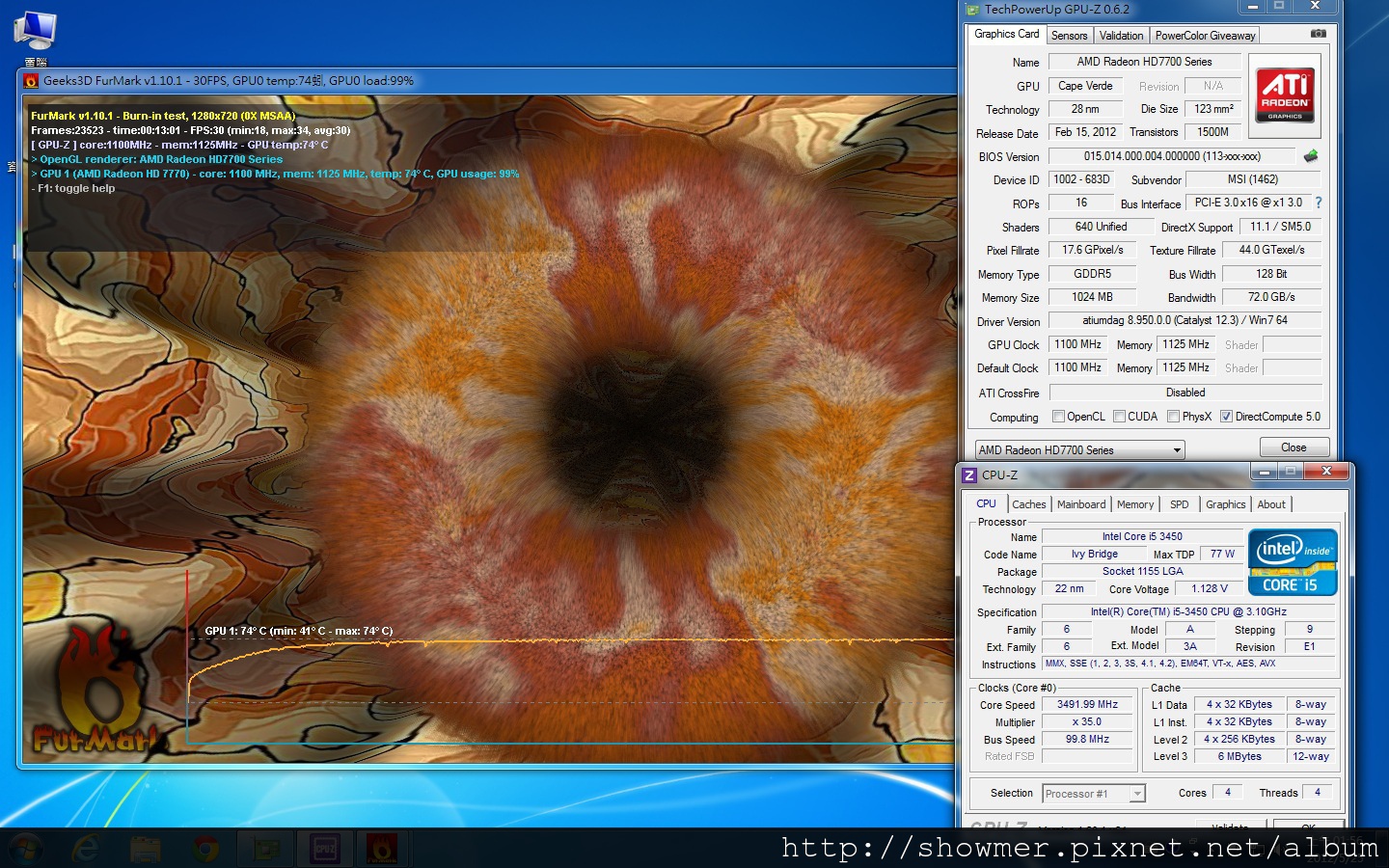
Task: Open the Windows Start orb
Action: [26, 849]
